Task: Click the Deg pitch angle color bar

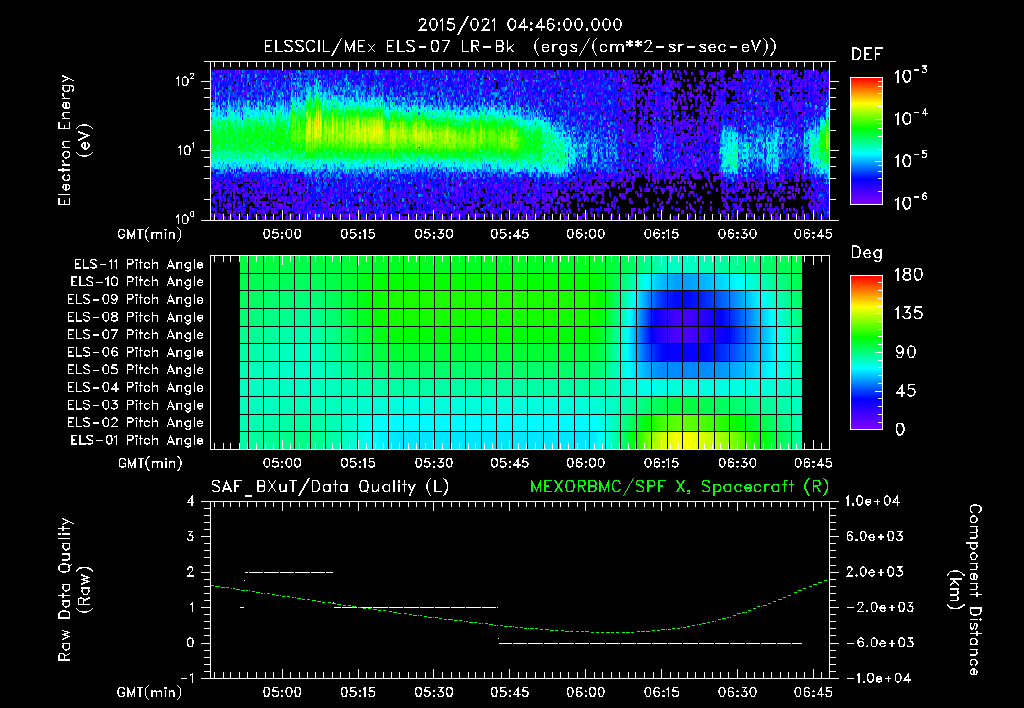Action: pyautogui.click(x=866, y=352)
